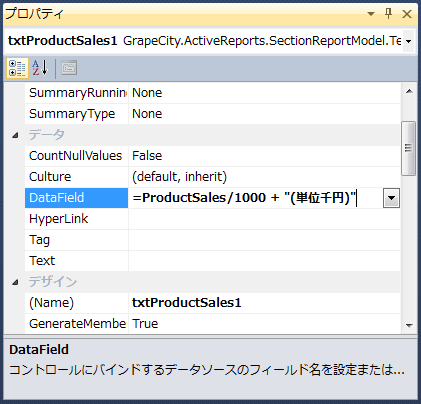The height and width of the screenshot is (404, 421).
Task: Open the window position dropdown arrow in title bar
Action: pos(371,14)
